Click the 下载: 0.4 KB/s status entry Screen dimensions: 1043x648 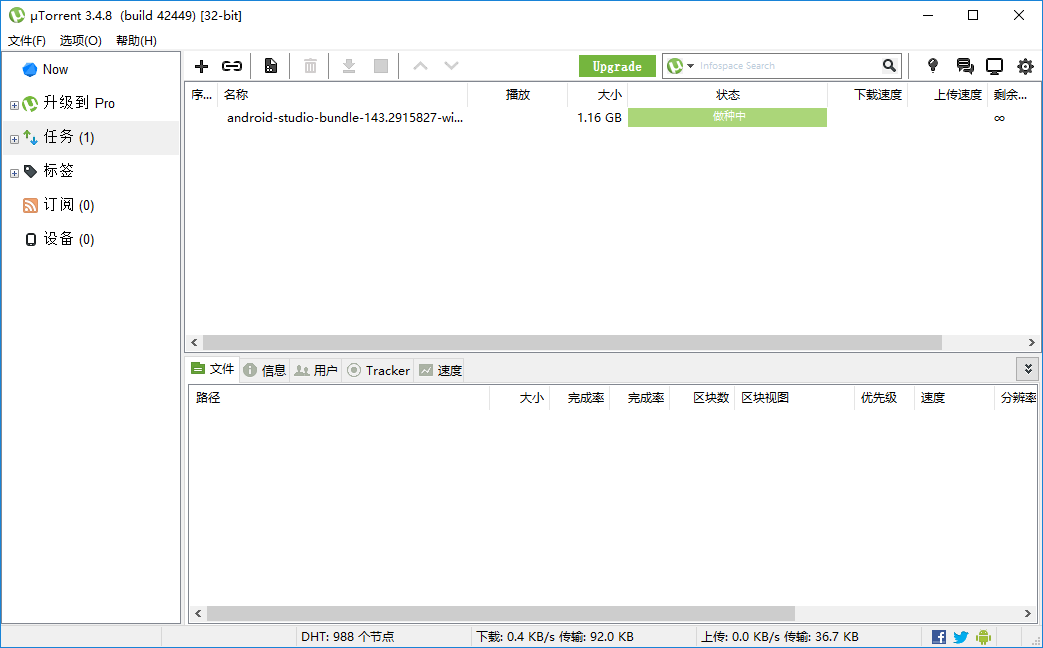coord(555,637)
